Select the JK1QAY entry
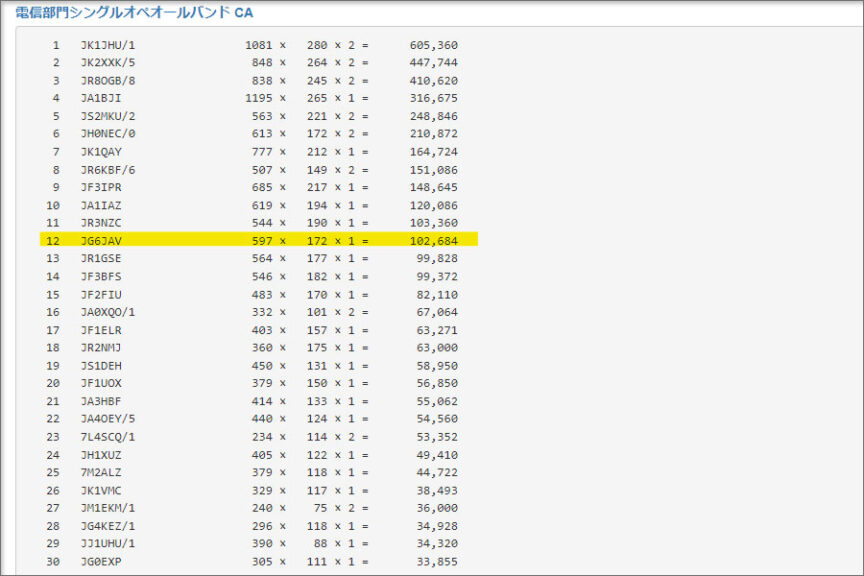Screen dimensions: 864x576 point(100,152)
